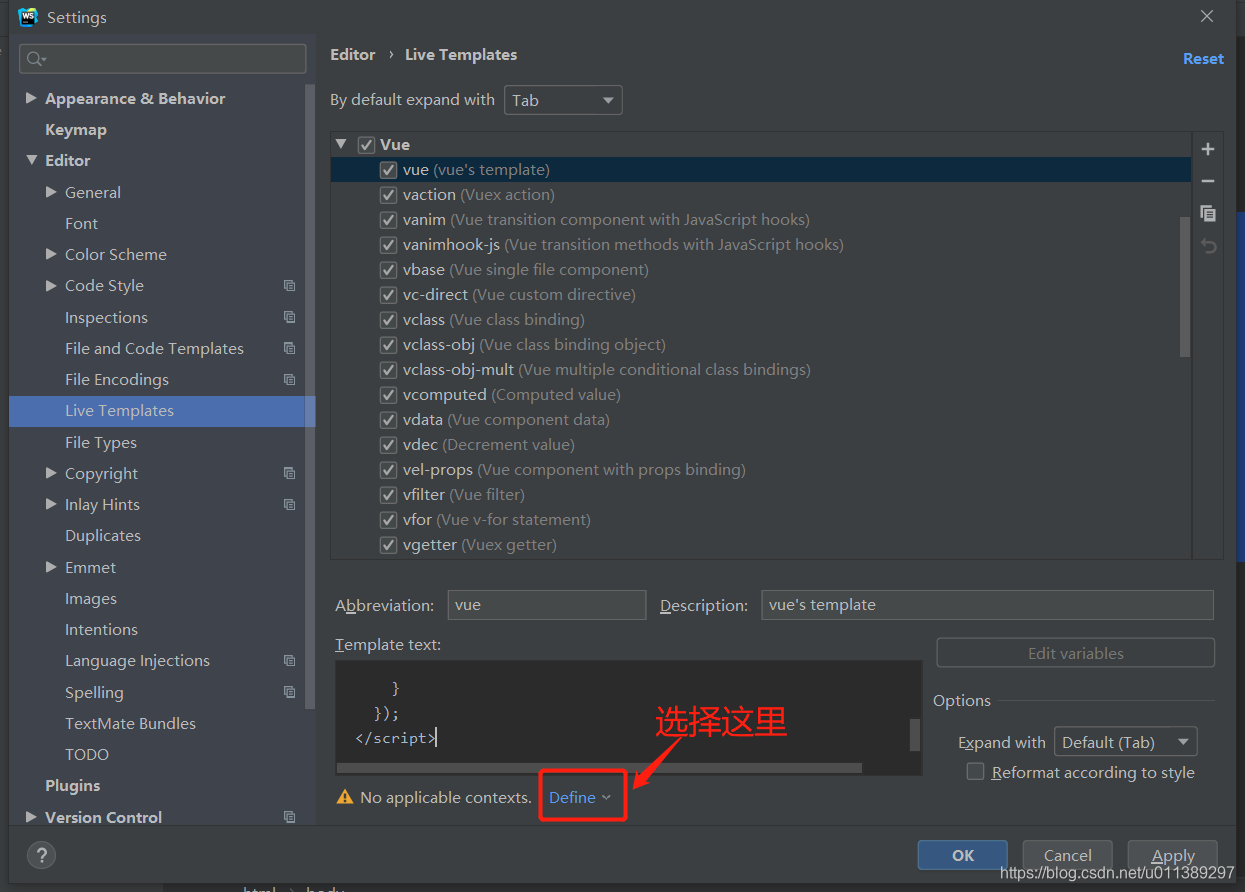This screenshot has width=1245, height=892.
Task: Click the project-level icon next to File and Code Templates
Action: click(x=289, y=348)
